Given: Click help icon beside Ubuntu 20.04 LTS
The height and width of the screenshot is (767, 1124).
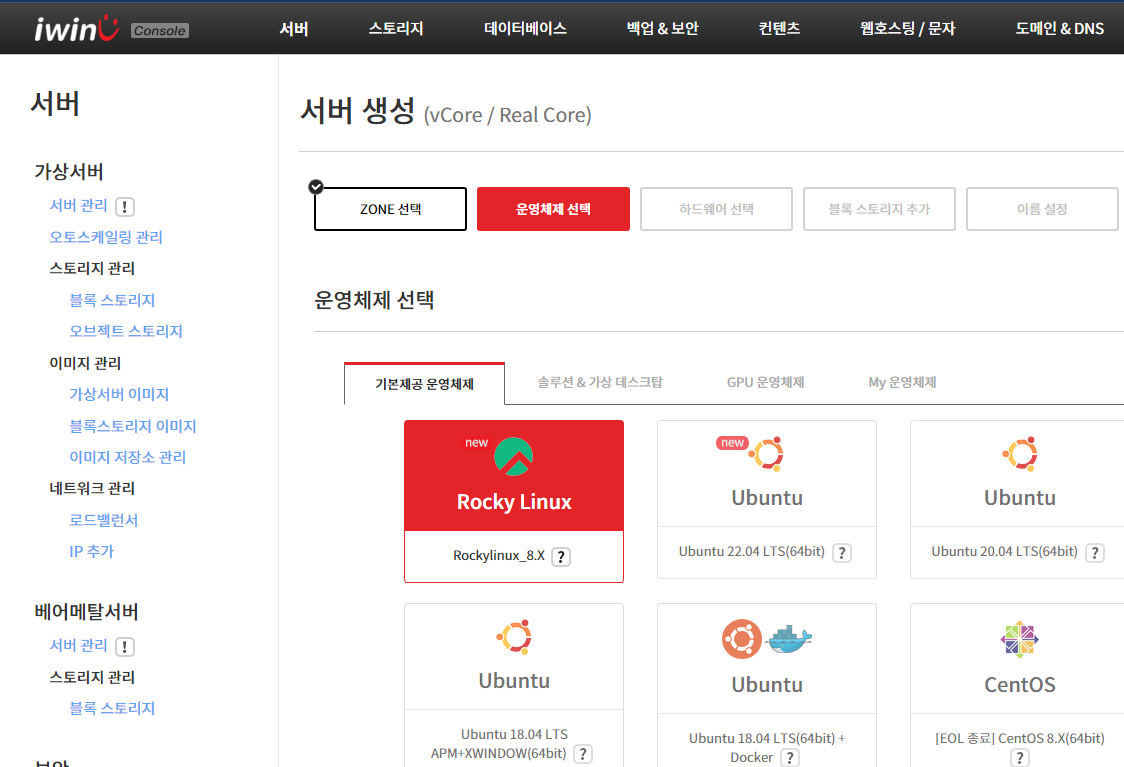Looking at the screenshot, I should [x=1095, y=553].
